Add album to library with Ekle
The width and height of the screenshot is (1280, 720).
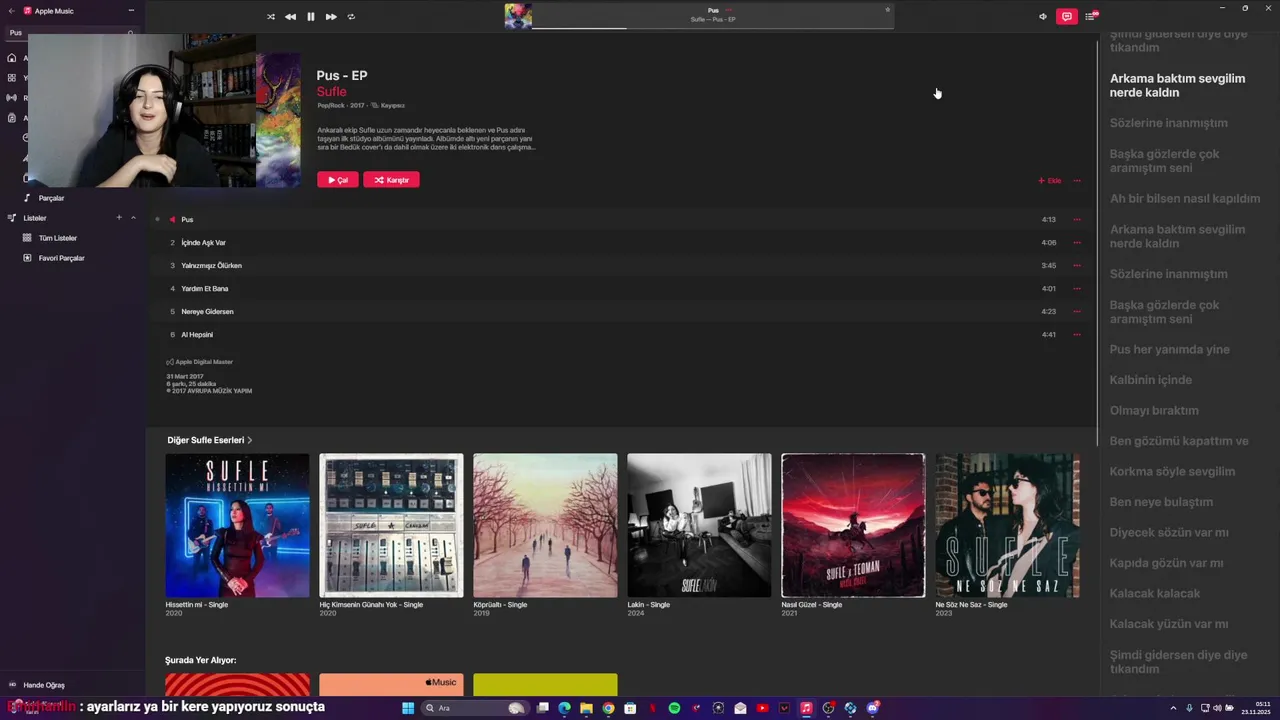coord(1050,181)
